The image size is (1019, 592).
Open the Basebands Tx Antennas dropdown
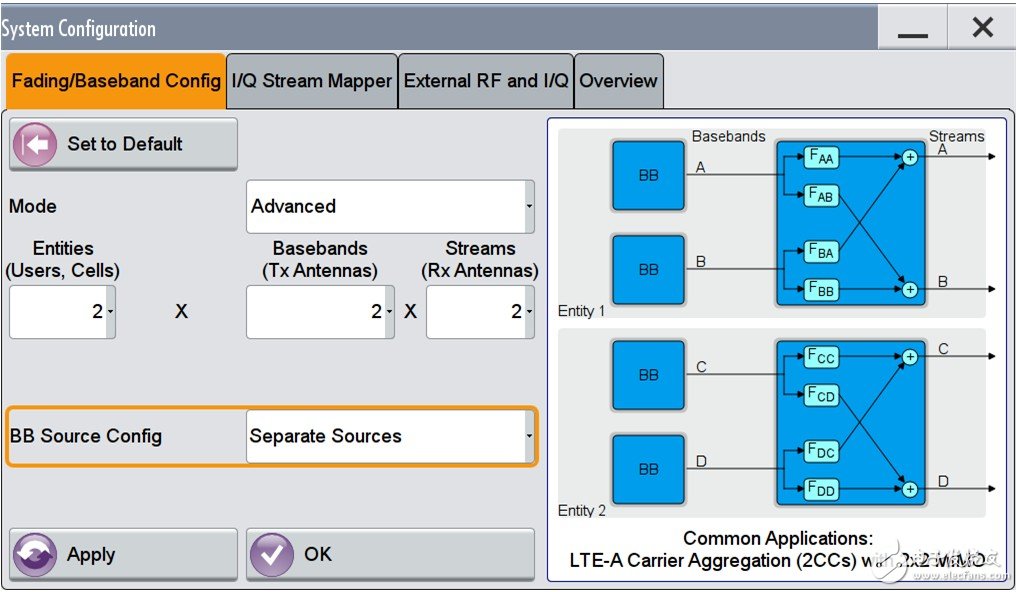320,312
